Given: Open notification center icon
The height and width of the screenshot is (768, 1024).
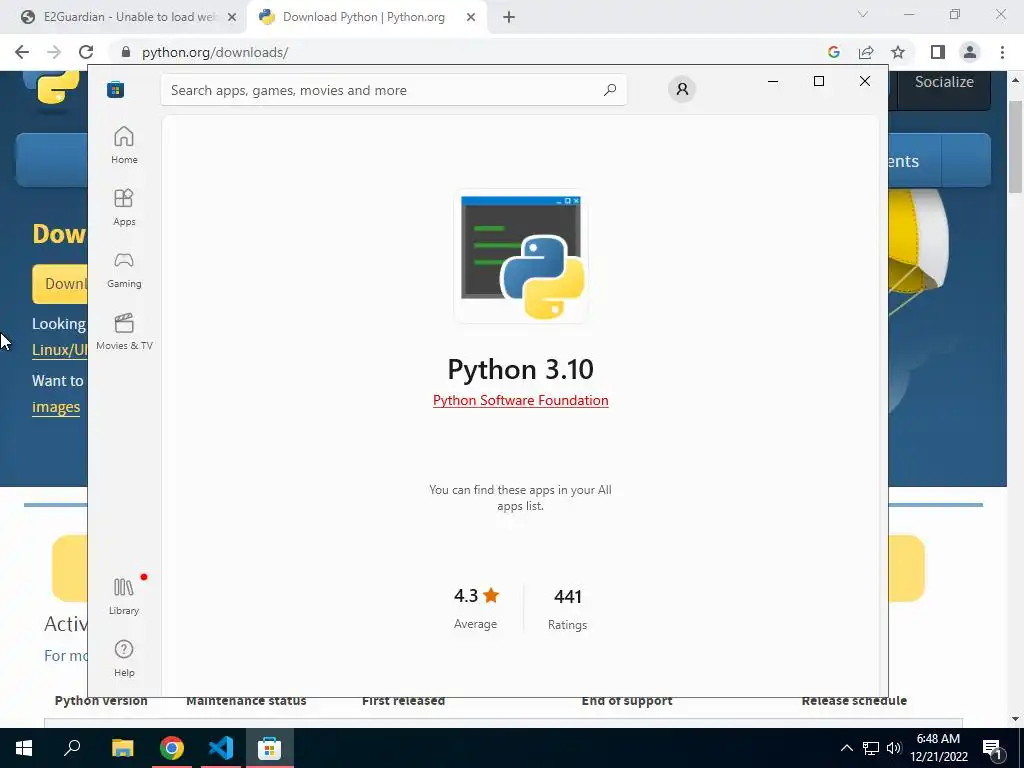Looking at the screenshot, I should pyautogui.click(x=993, y=748).
